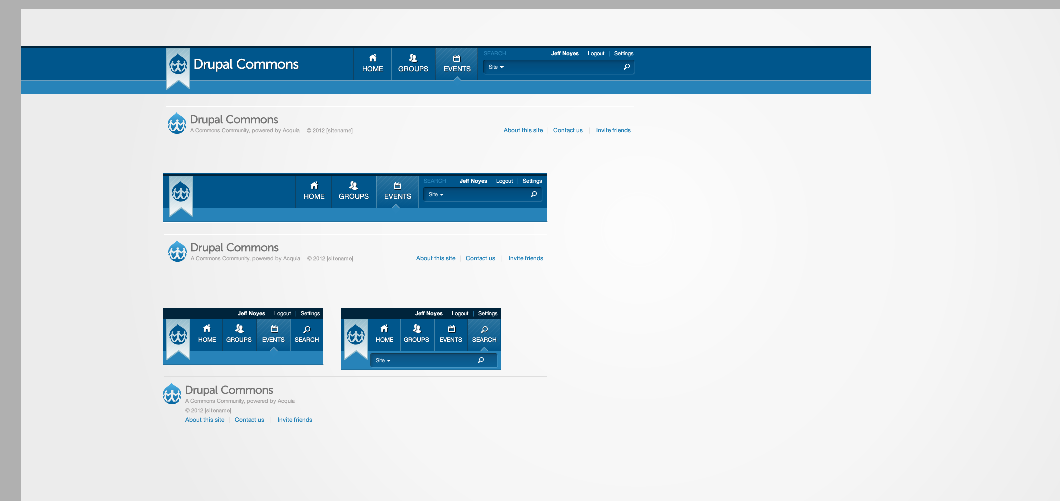Image resolution: width=1060 pixels, height=501 pixels.
Task: Click the round Drupal logo in the widest footer
Action: pos(177,123)
